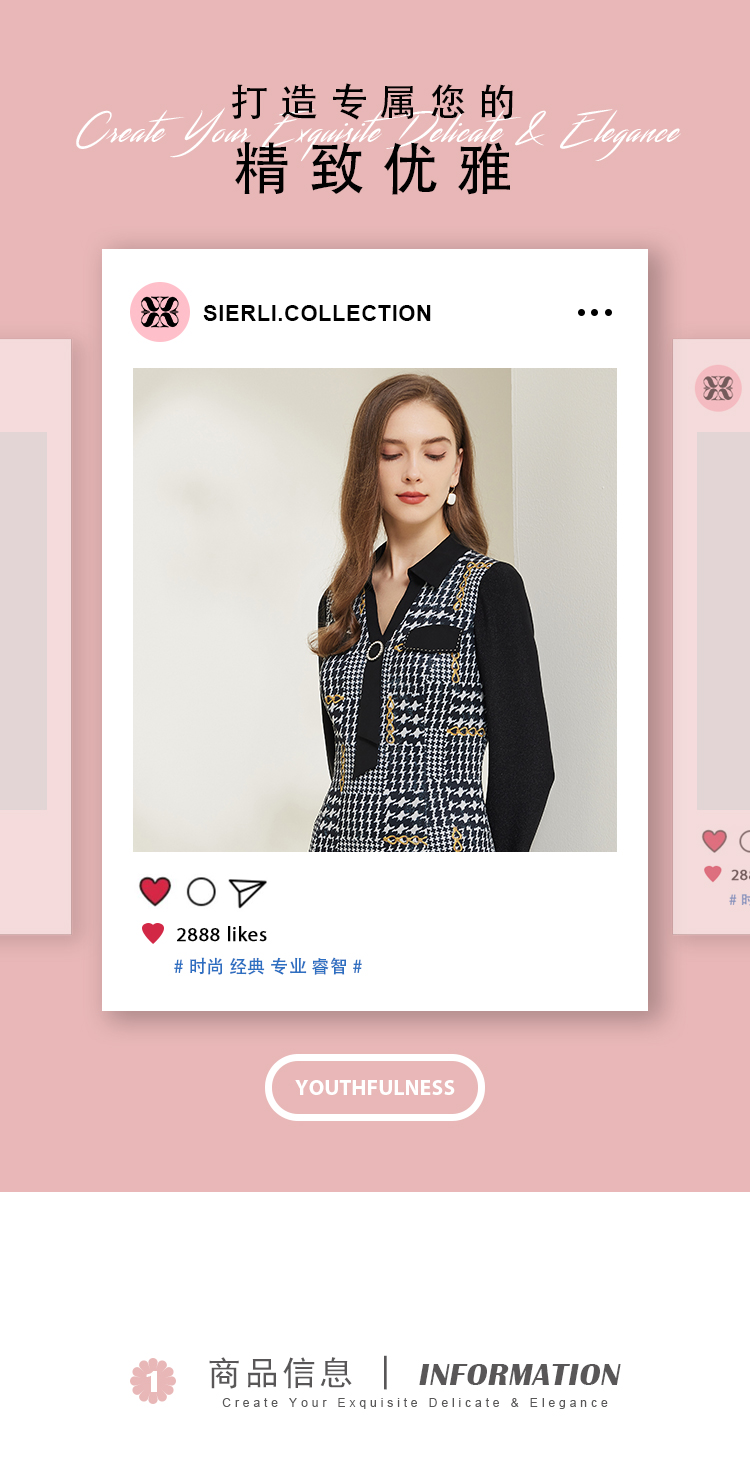This screenshot has height=1461, width=750.
Task: Click the blue hashtag 时尚 经典 专业 睿智
Action: (x=268, y=967)
